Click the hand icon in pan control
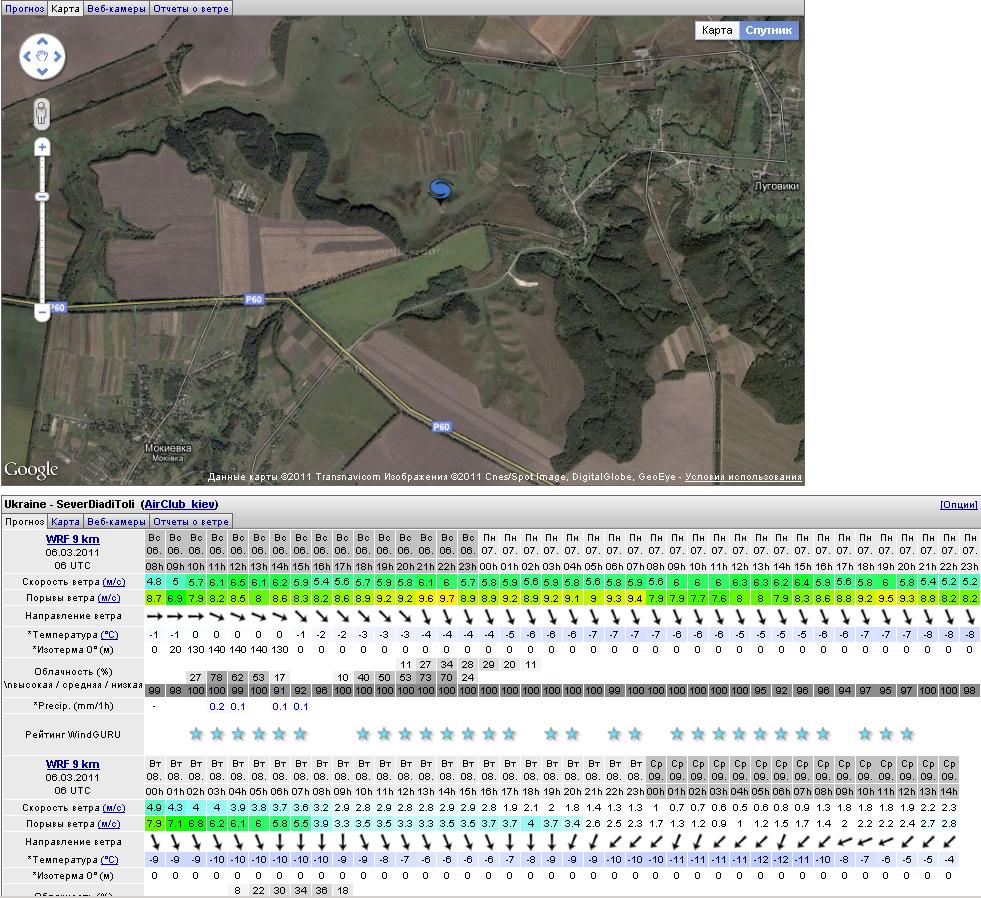This screenshot has height=898, width=981. click(42, 57)
